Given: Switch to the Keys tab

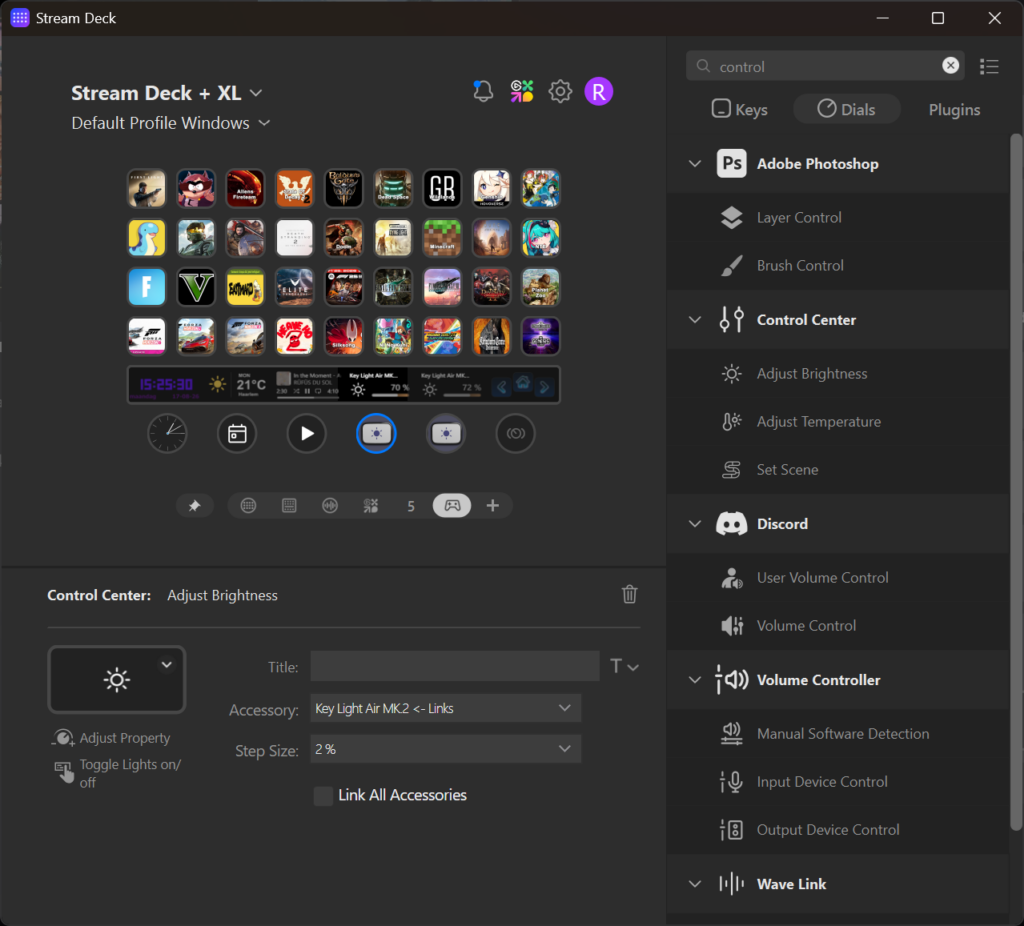Looking at the screenshot, I should [x=739, y=109].
